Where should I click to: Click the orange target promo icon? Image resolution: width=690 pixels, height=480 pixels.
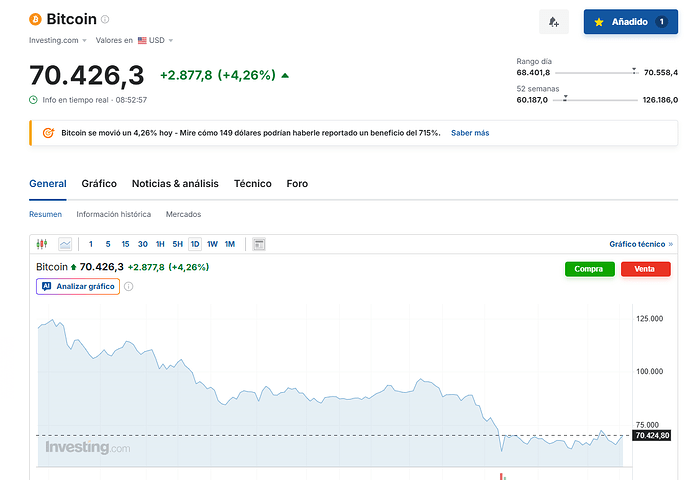click(x=48, y=133)
